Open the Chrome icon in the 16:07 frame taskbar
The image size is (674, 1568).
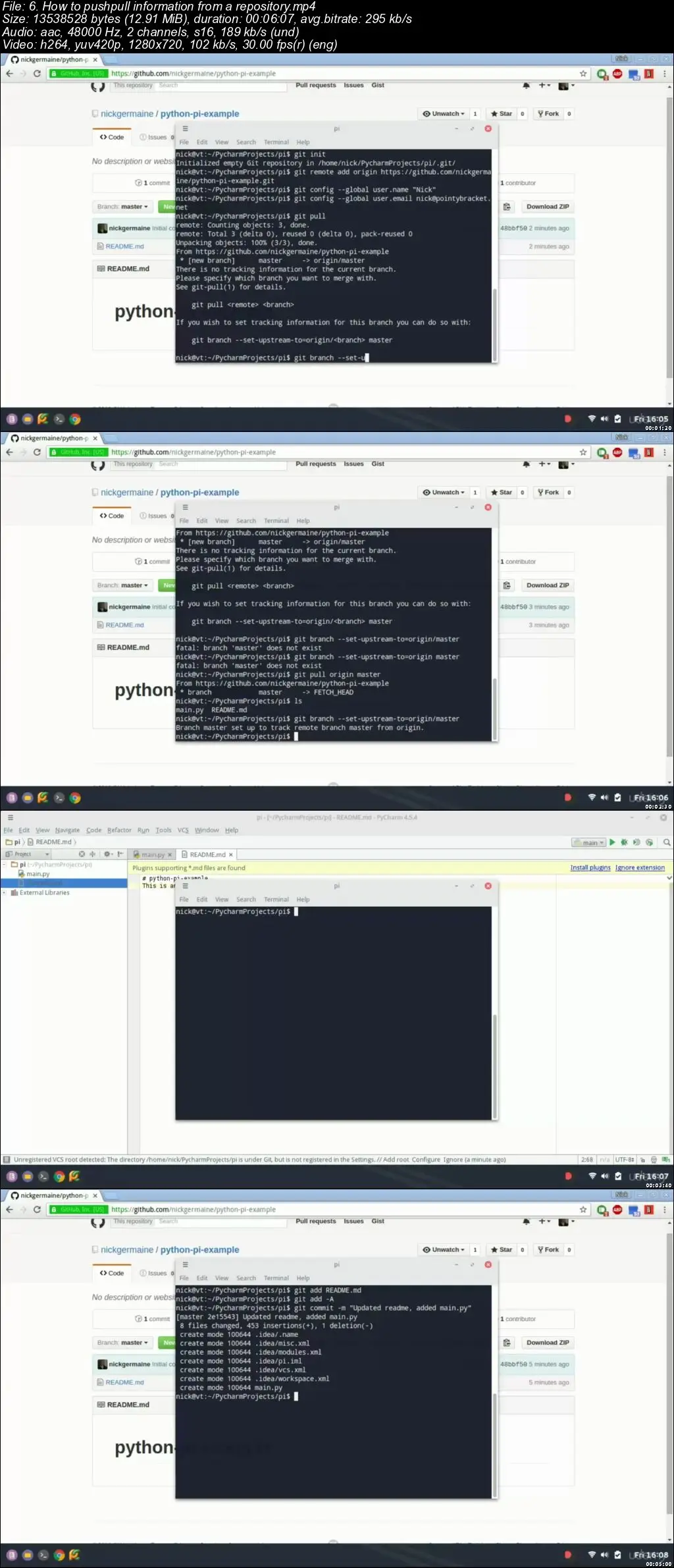[59, 1176]
